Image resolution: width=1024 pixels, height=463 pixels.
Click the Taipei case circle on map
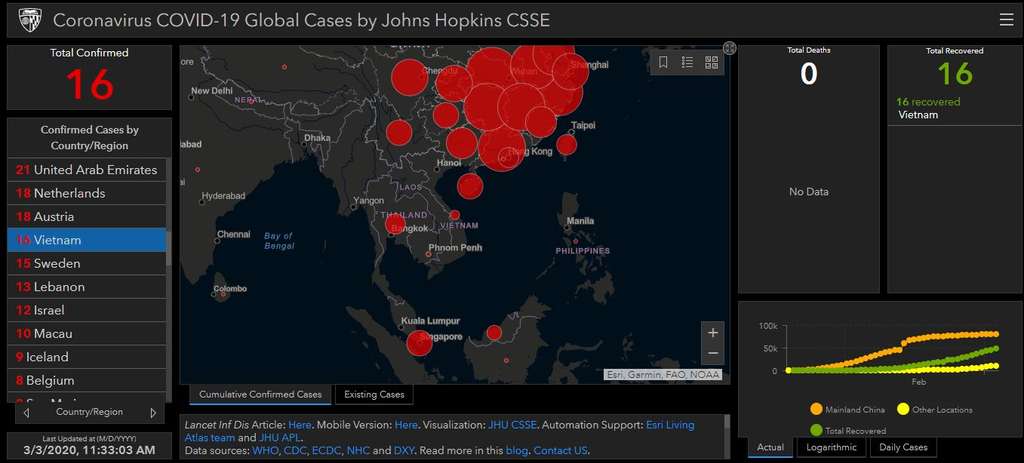coord(567,144)
